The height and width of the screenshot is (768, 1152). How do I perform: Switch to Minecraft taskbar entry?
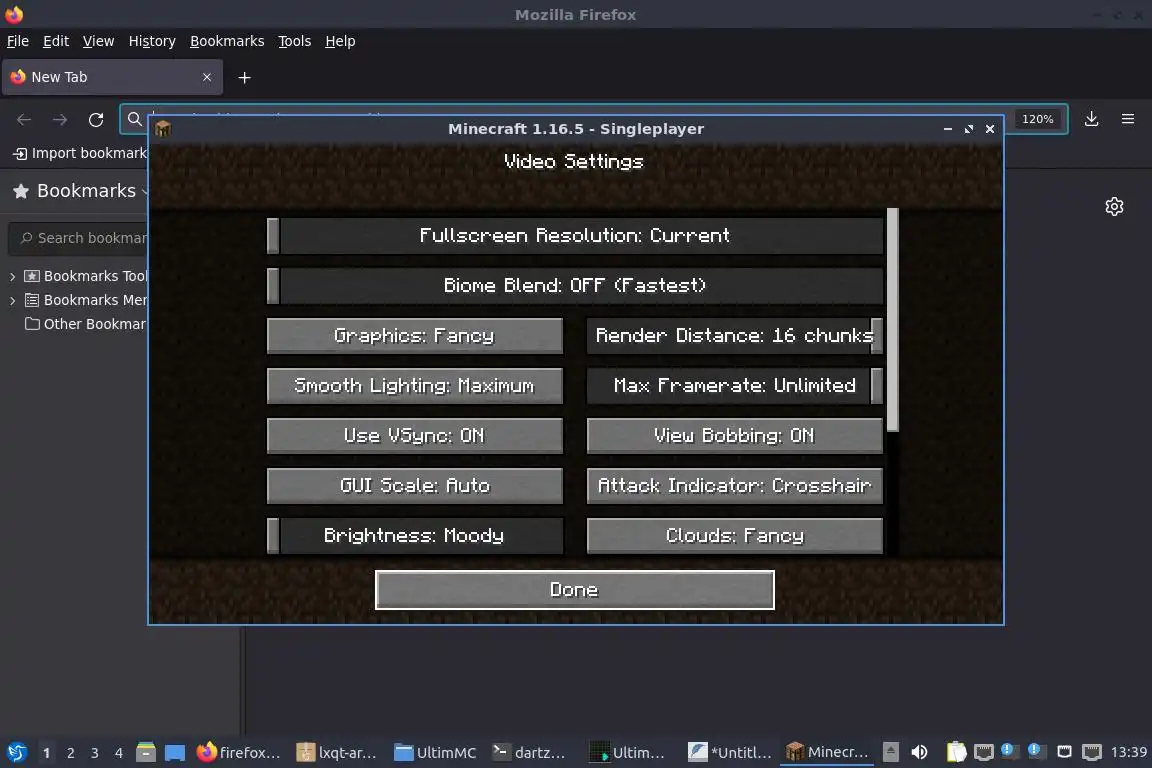pos(827,753)
